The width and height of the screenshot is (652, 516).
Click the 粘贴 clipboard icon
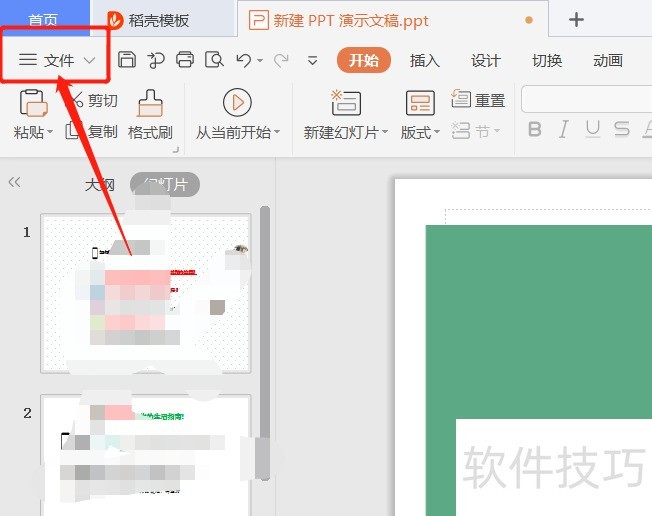point(33,103)
